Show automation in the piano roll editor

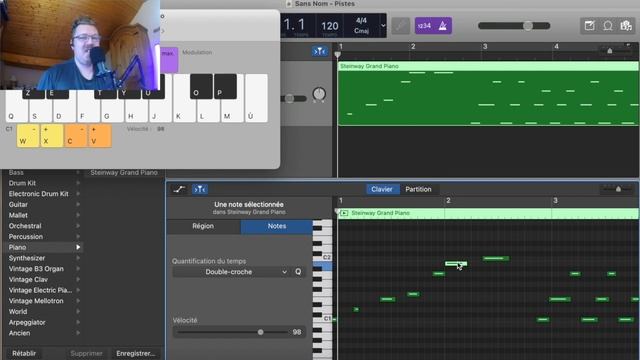click(x=179, y=189)
